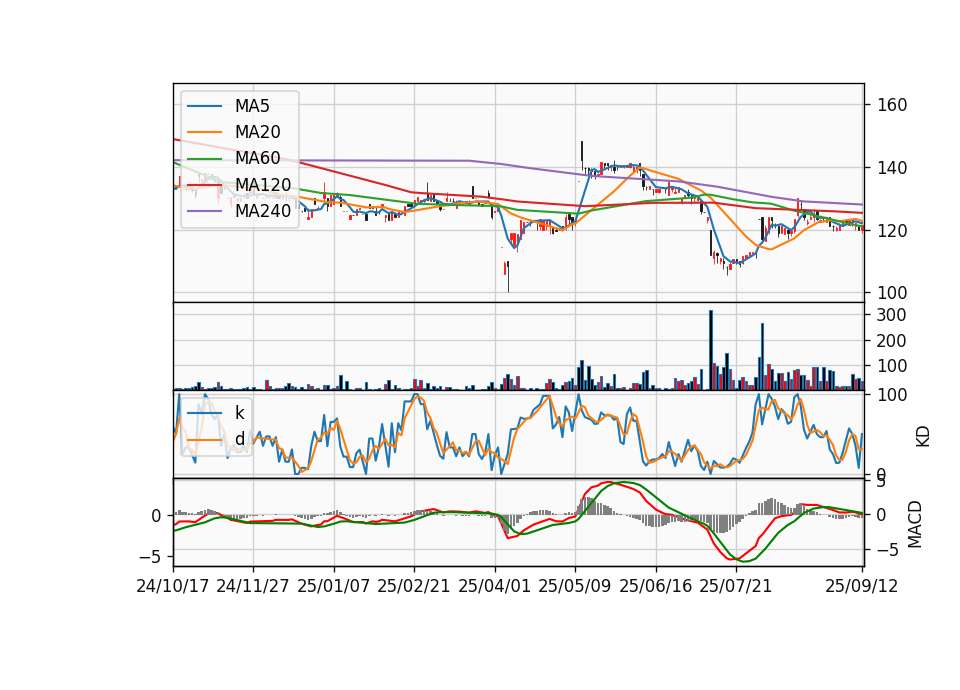Click the 'k' legend entry in KD panel
The height and width of the screenshot is (690, 960).
(239, 413)
